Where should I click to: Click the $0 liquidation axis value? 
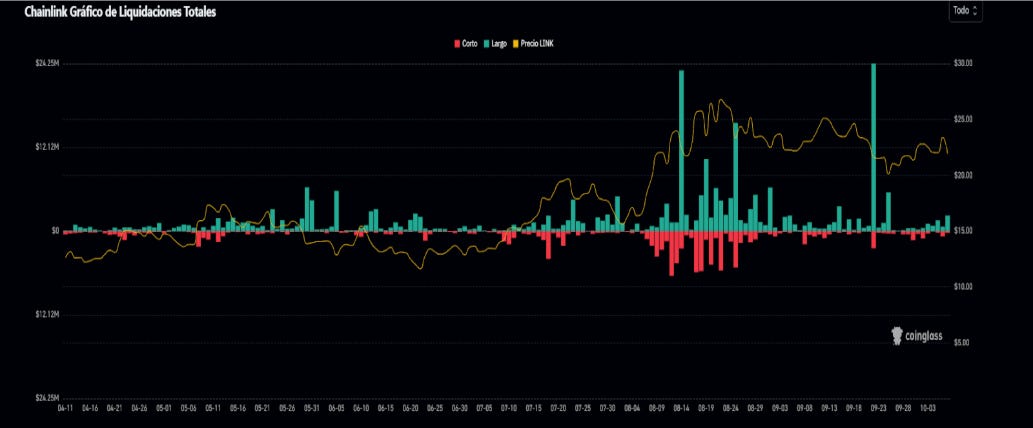pyautogui.click(x=55, y=230)
